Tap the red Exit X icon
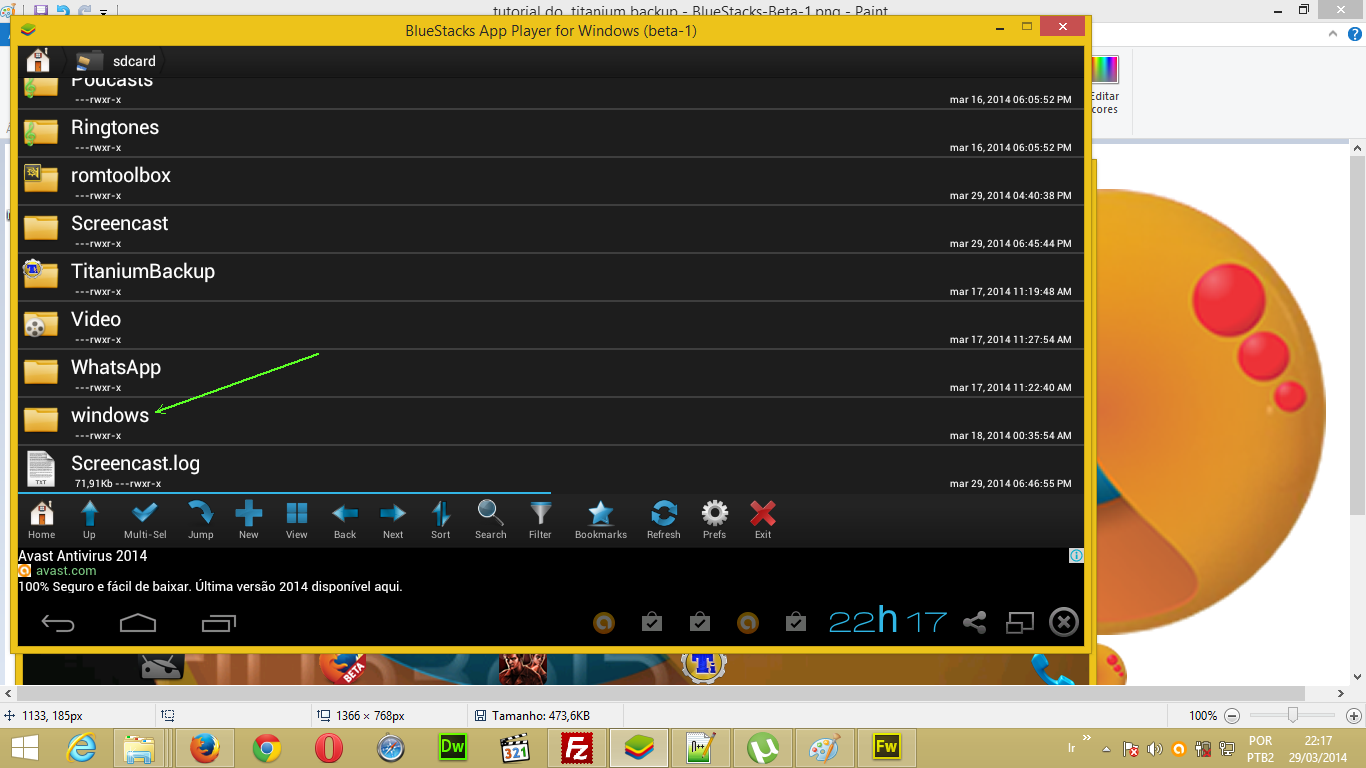The height and width of the screenshot is (768, 1366). point(763,520)
